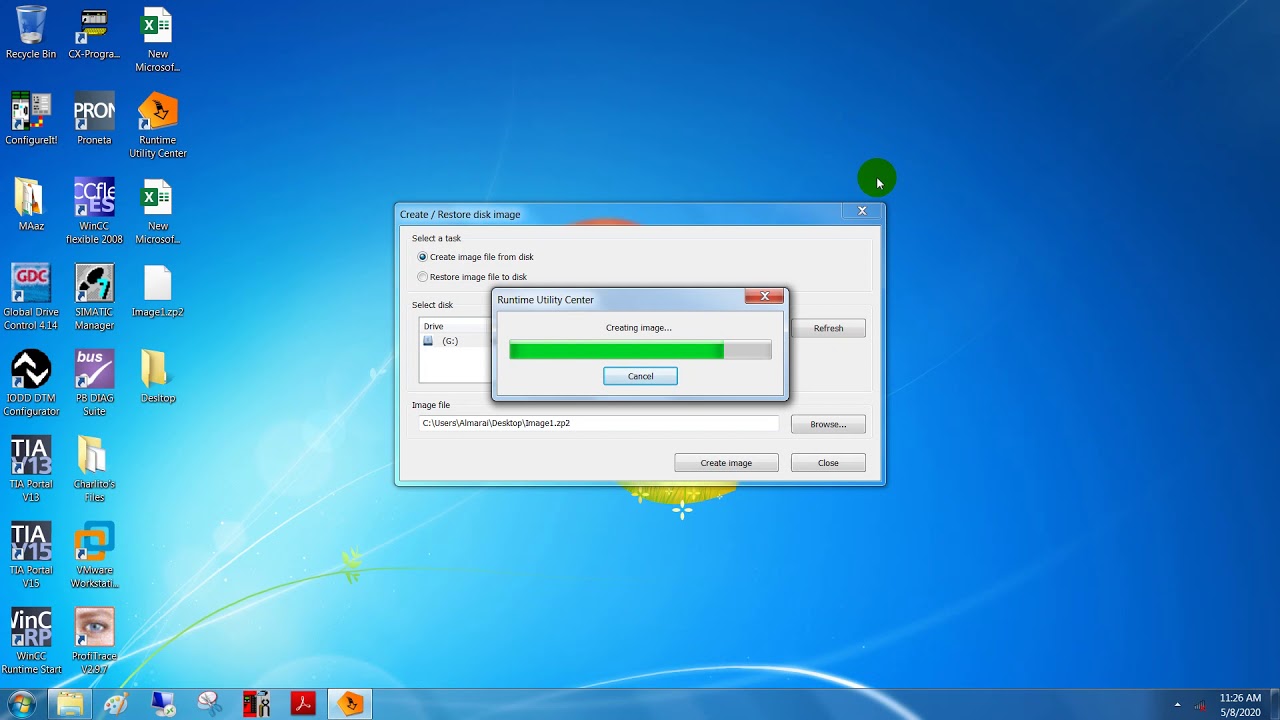
Task: Open the PB DIAG Suite shortcut
Action: (94, 383)
